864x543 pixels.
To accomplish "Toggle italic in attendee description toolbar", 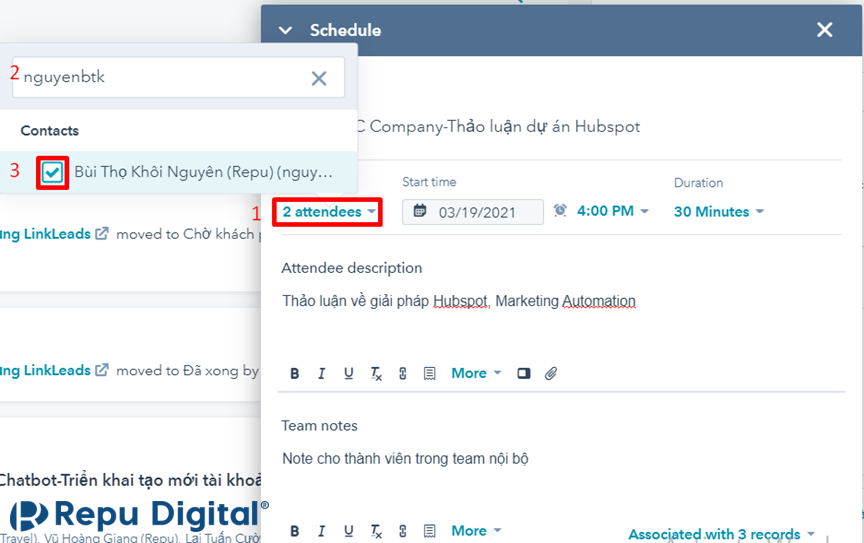I will [321, 374].
